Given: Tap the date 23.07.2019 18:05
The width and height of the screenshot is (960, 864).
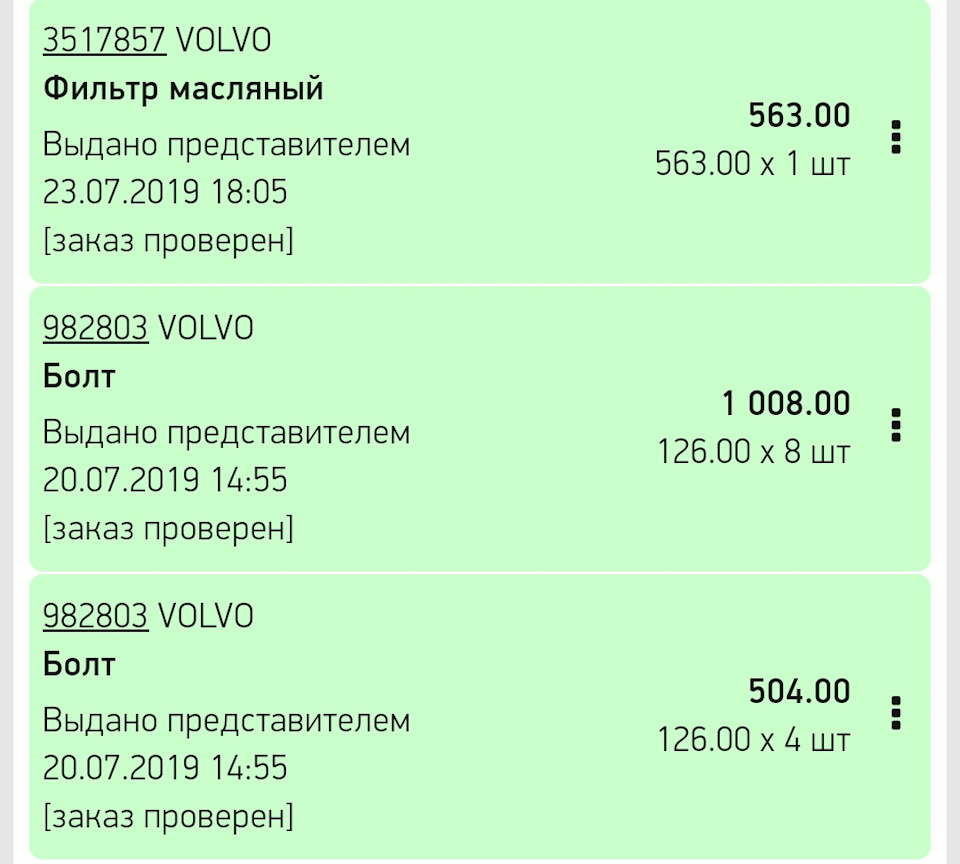Looking at the screenshot, I should coord(165,192).
